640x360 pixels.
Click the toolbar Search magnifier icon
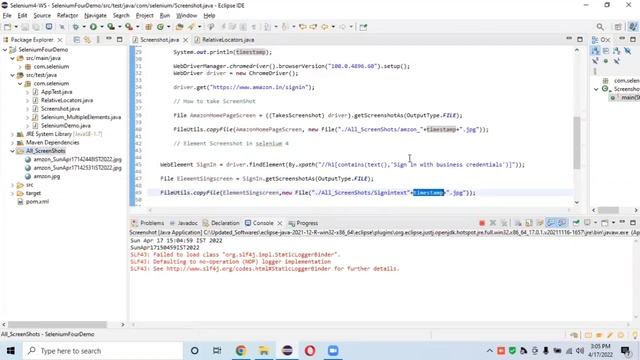(x=600, y=27)
